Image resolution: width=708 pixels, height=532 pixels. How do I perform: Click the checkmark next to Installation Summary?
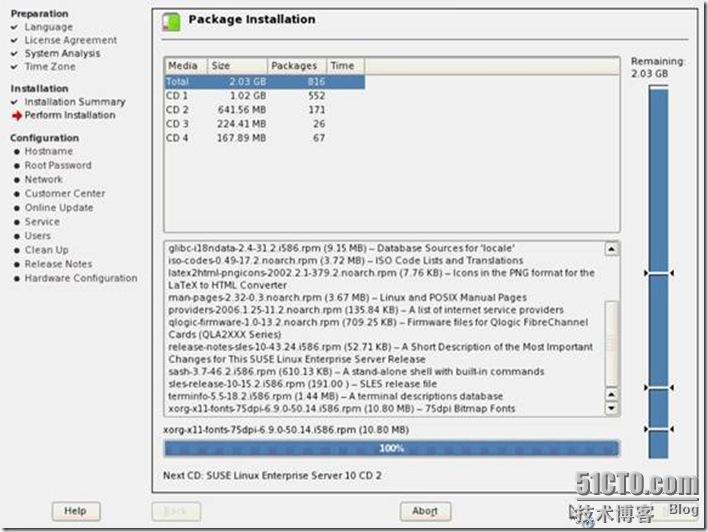pos(14,102)
